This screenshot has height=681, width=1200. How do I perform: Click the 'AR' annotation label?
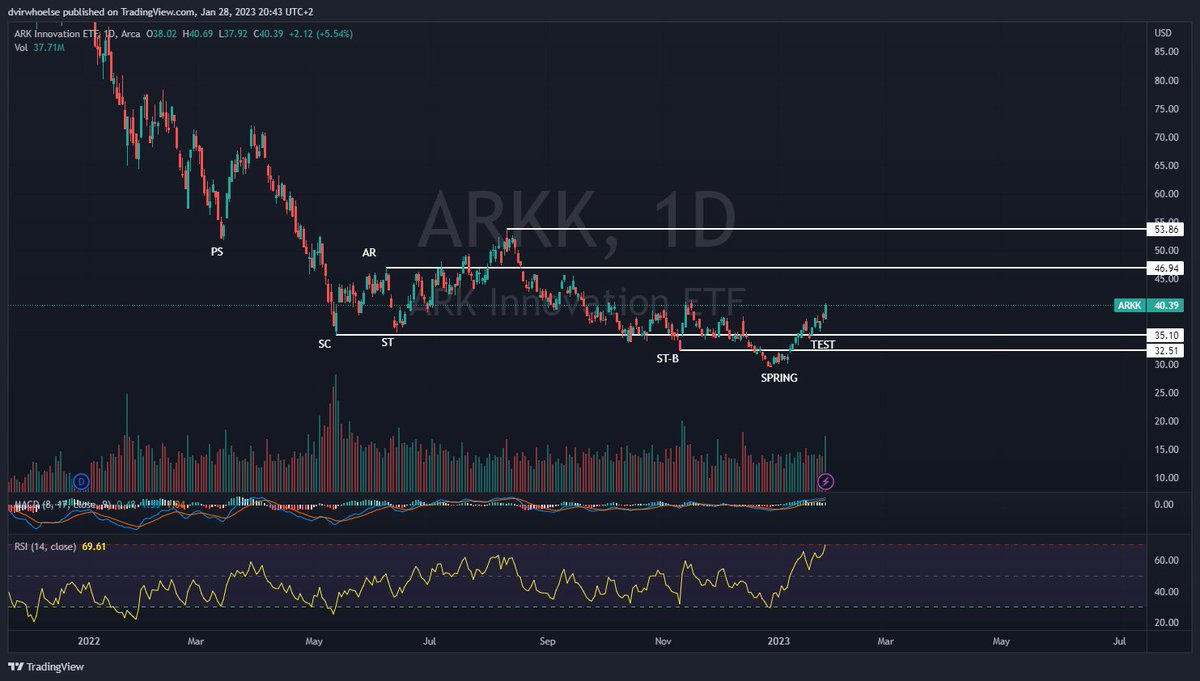(369, 253)
